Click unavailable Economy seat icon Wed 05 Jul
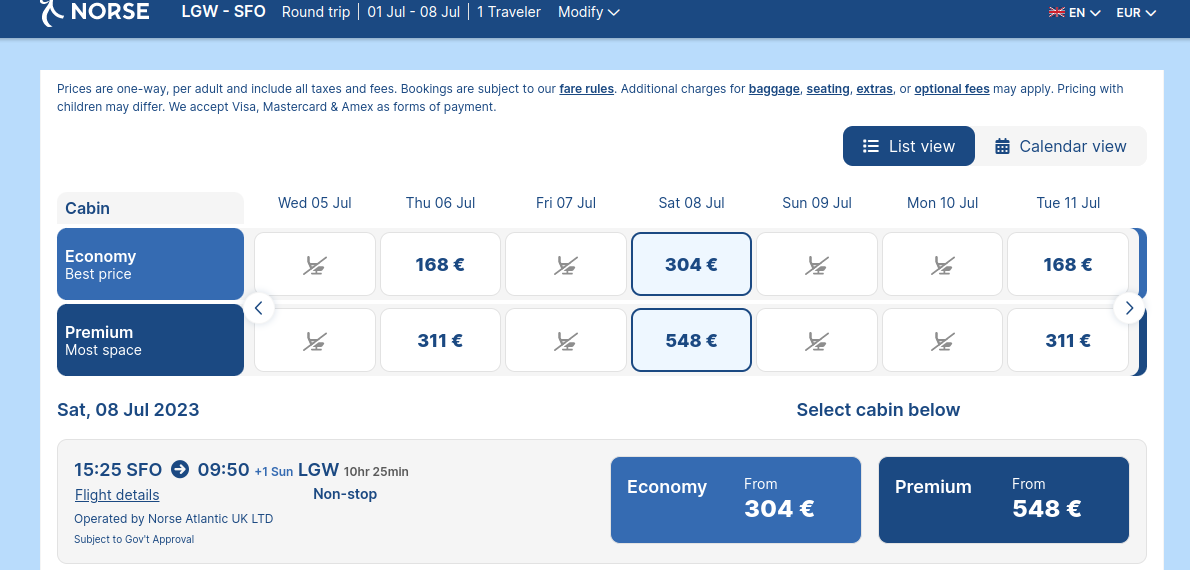The image size is (1190, 570). (x=315, y=265)
